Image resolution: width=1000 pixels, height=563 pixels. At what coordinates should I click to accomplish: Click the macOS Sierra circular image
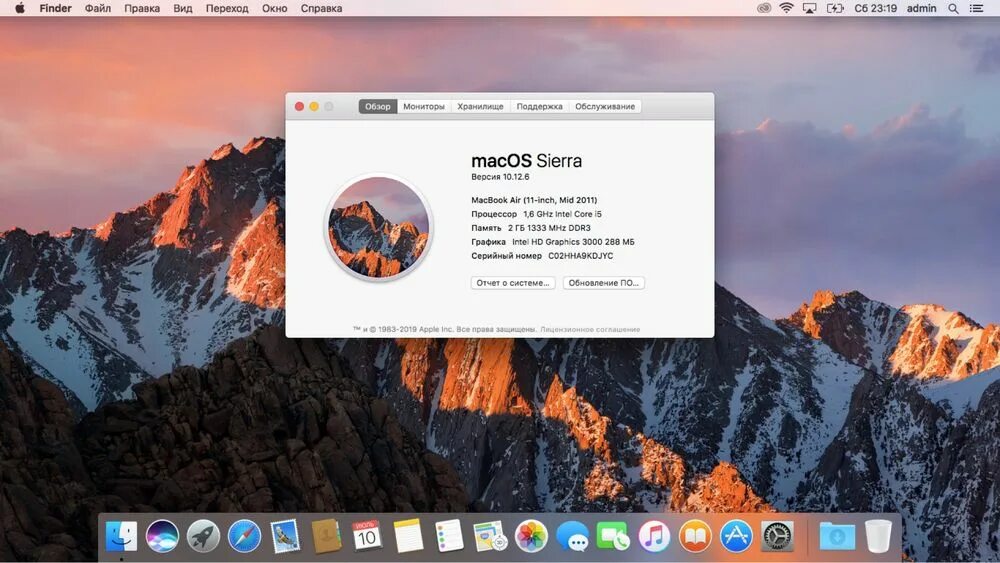point(378,228)
